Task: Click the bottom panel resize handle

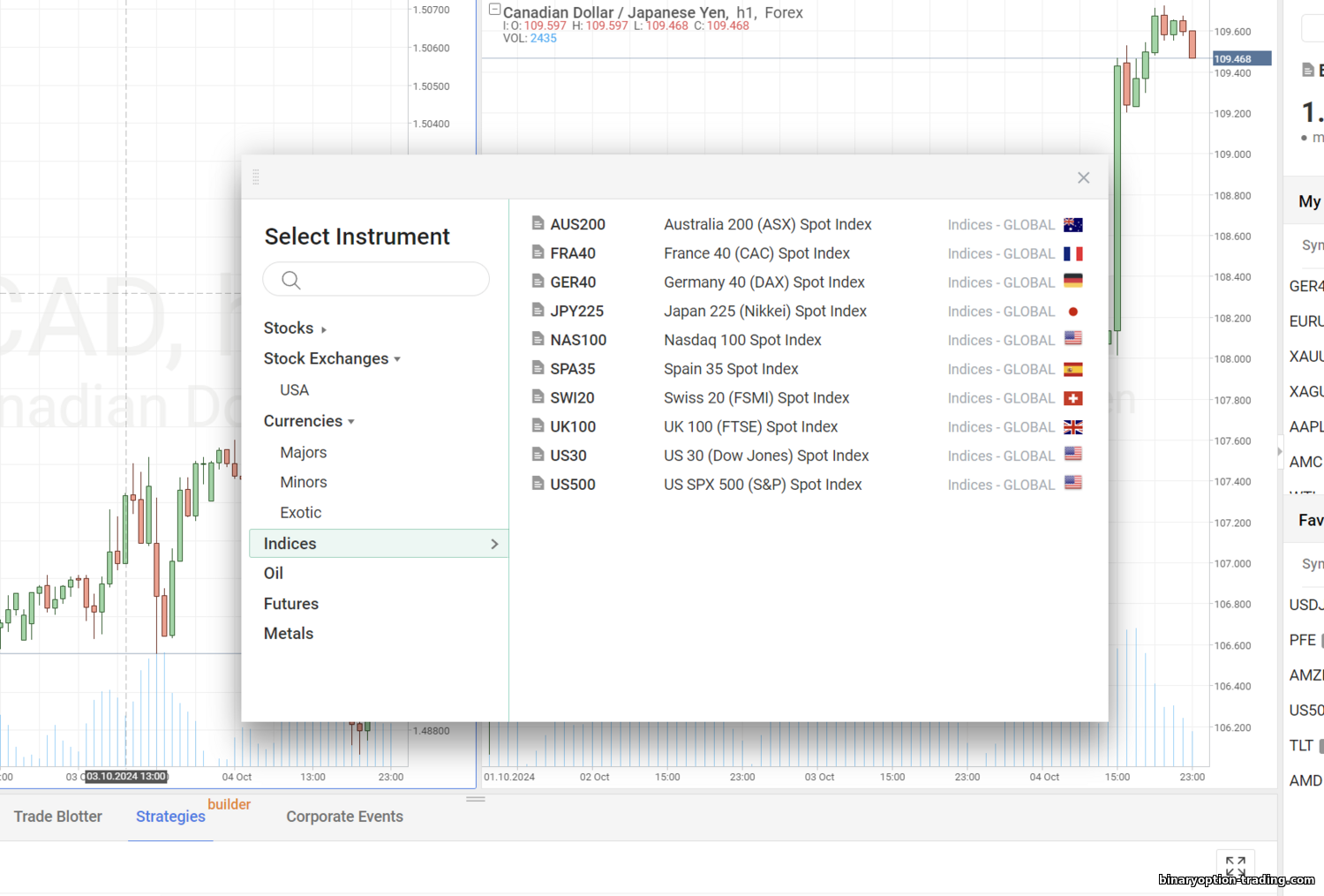Action: tap(476, 799)
